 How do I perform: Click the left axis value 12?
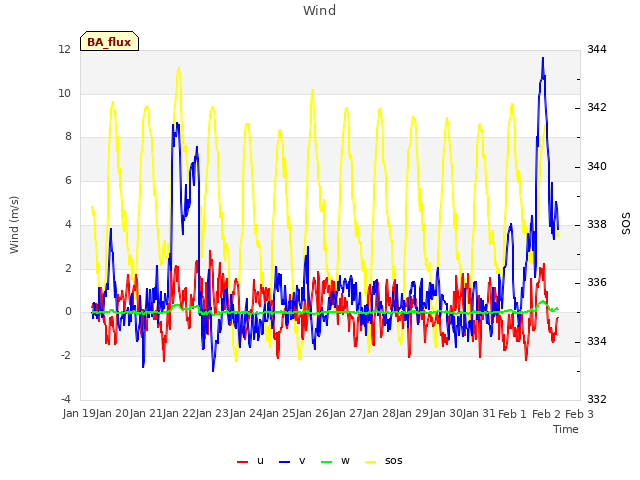[x=64, y=49]
